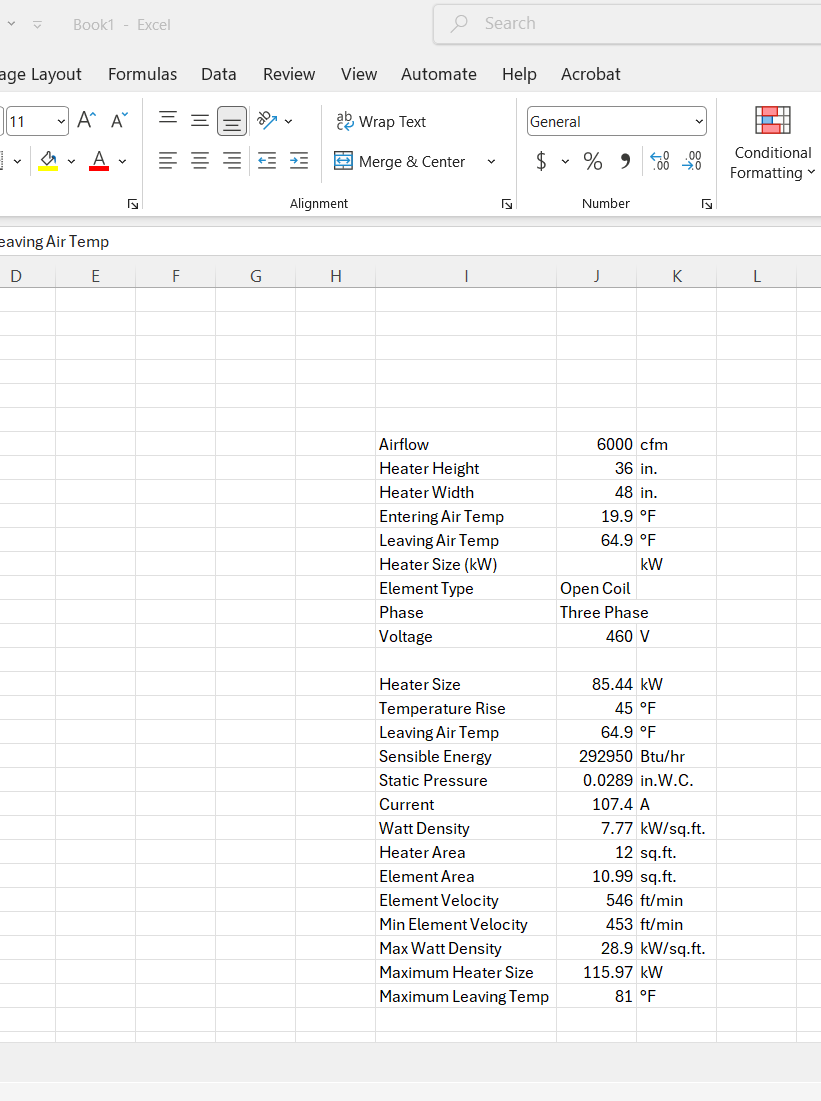Select the Center horizontal alignment icon
Screen dimensions: 821x1101
click(x=199, y=161)
